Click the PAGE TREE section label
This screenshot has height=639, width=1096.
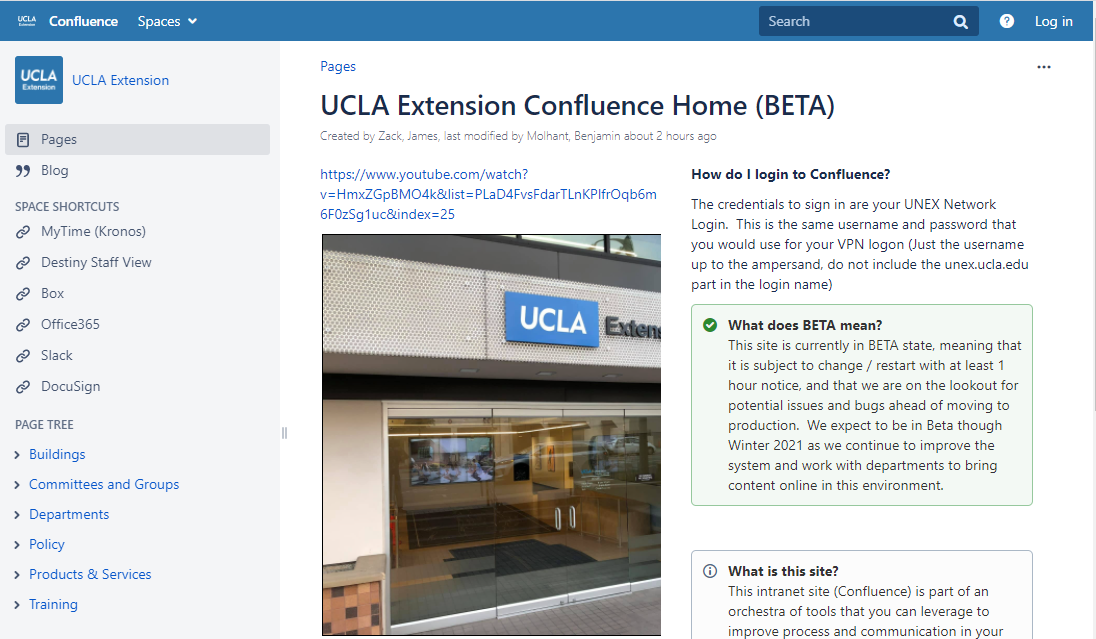coord(44,425)
